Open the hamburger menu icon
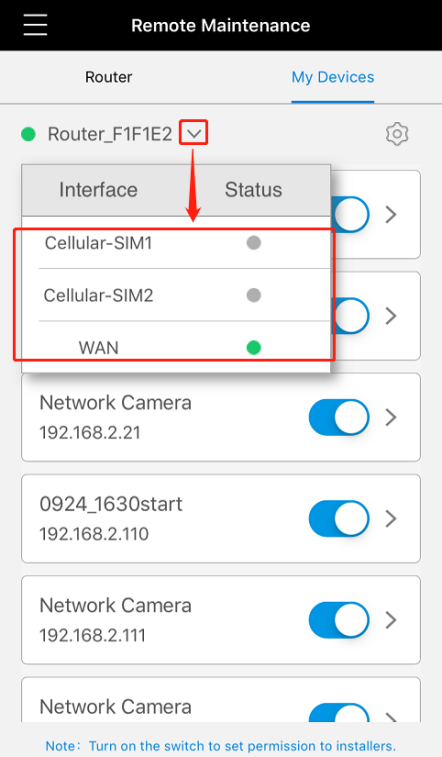442x757 pixels. coord(35,25)
